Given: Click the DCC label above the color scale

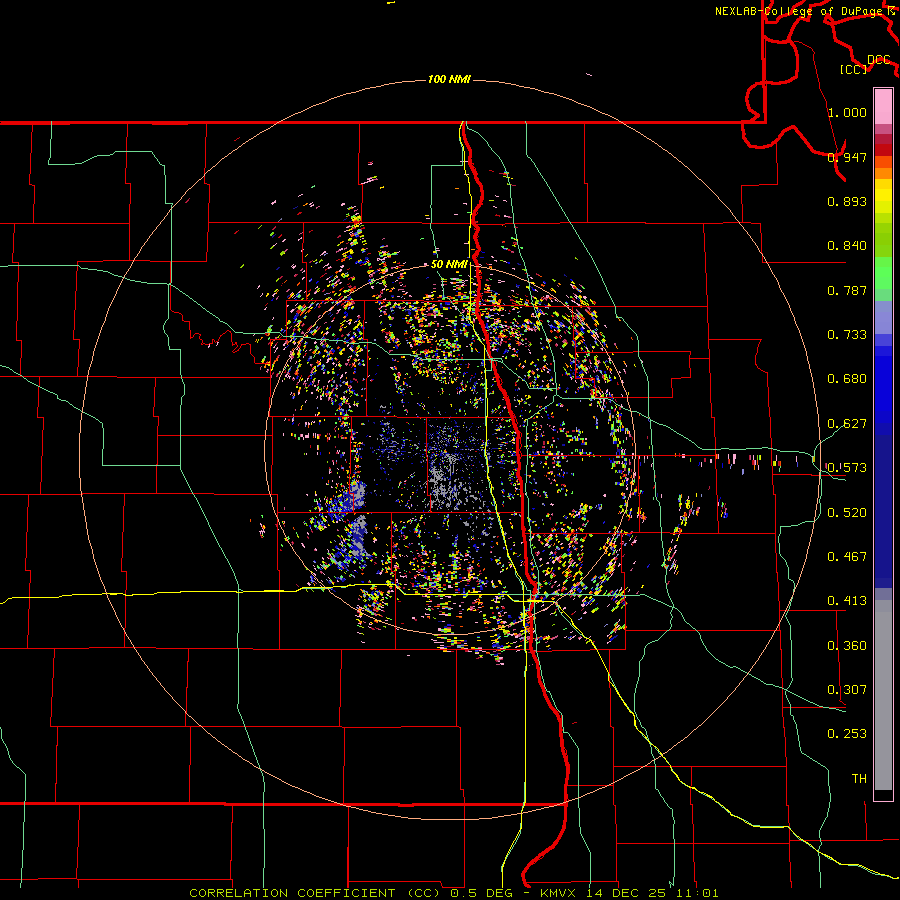Looking at the screenshot, I should point(878,60).
